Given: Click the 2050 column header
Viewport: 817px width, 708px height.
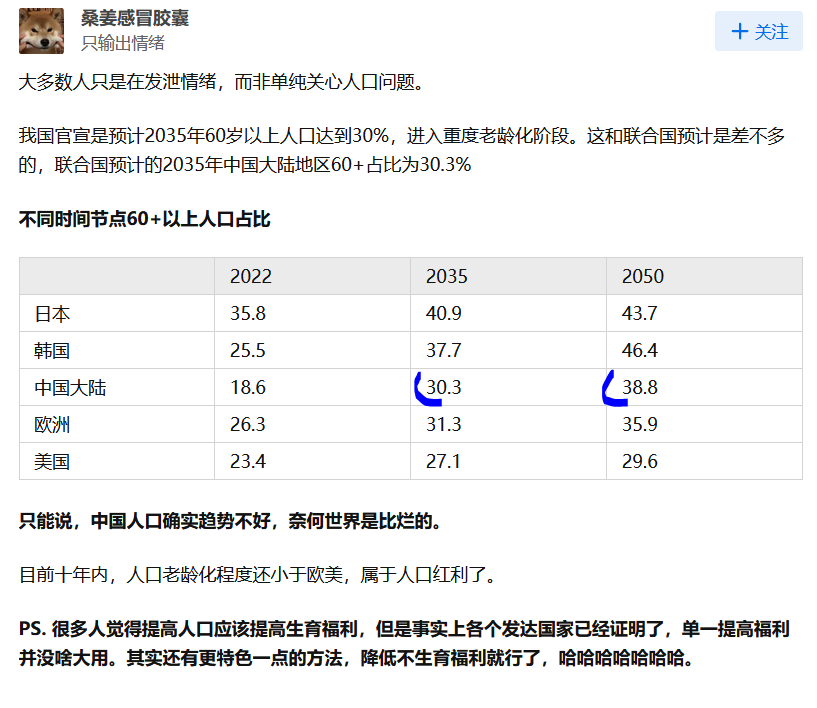Looking at the screenshot, I should point(643,277).
